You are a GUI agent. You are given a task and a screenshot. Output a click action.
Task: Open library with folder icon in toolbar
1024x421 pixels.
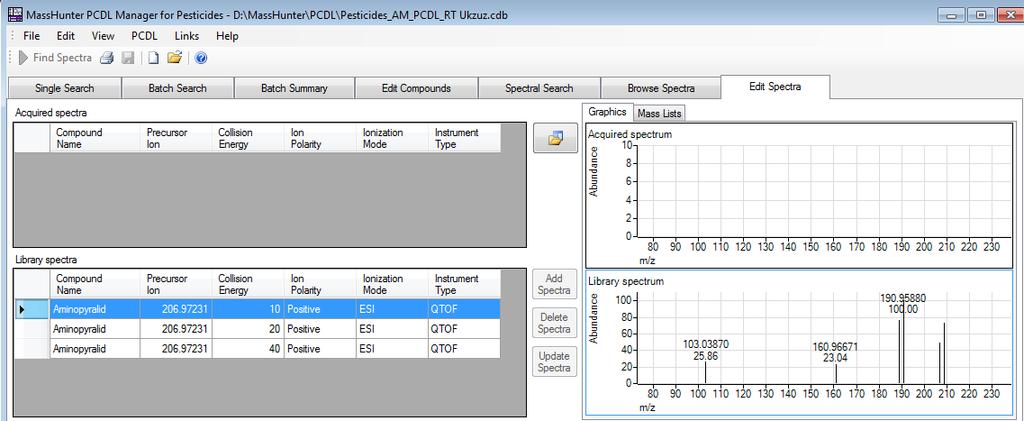174,58
